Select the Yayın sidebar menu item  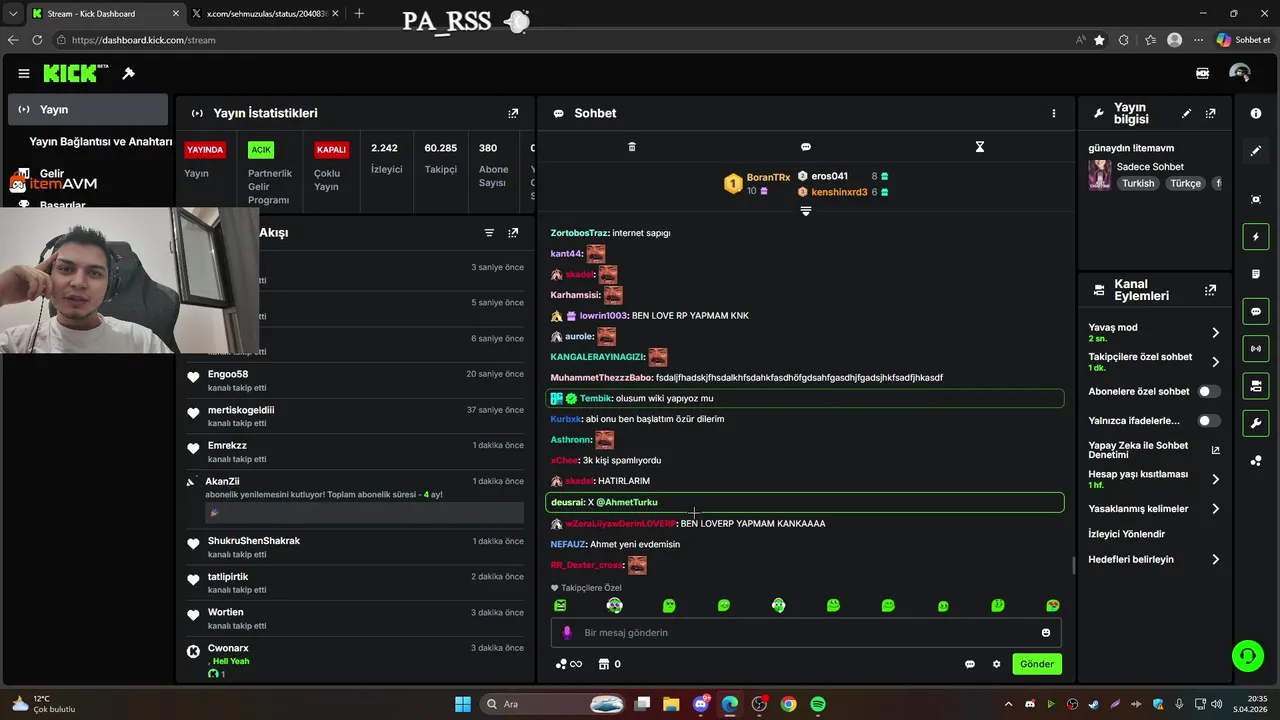pyautogui.click(x=88, y=109)
